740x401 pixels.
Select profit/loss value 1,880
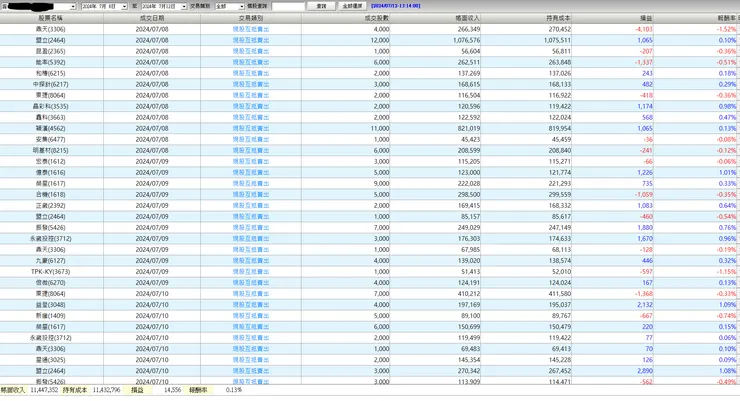tap(645, 227)
